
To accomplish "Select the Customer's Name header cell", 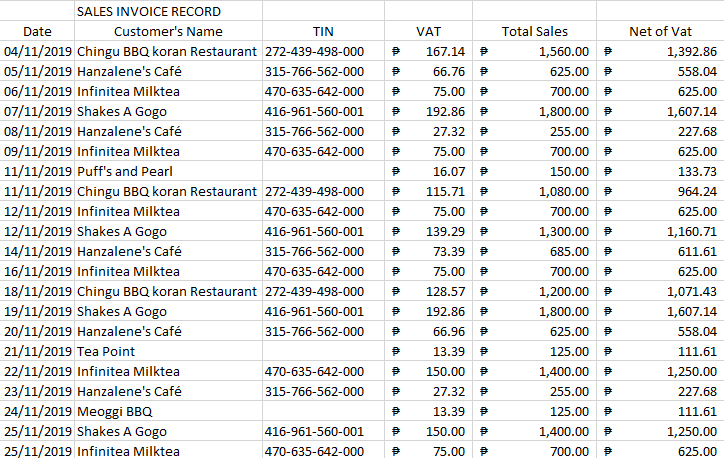I will (168, 32).
